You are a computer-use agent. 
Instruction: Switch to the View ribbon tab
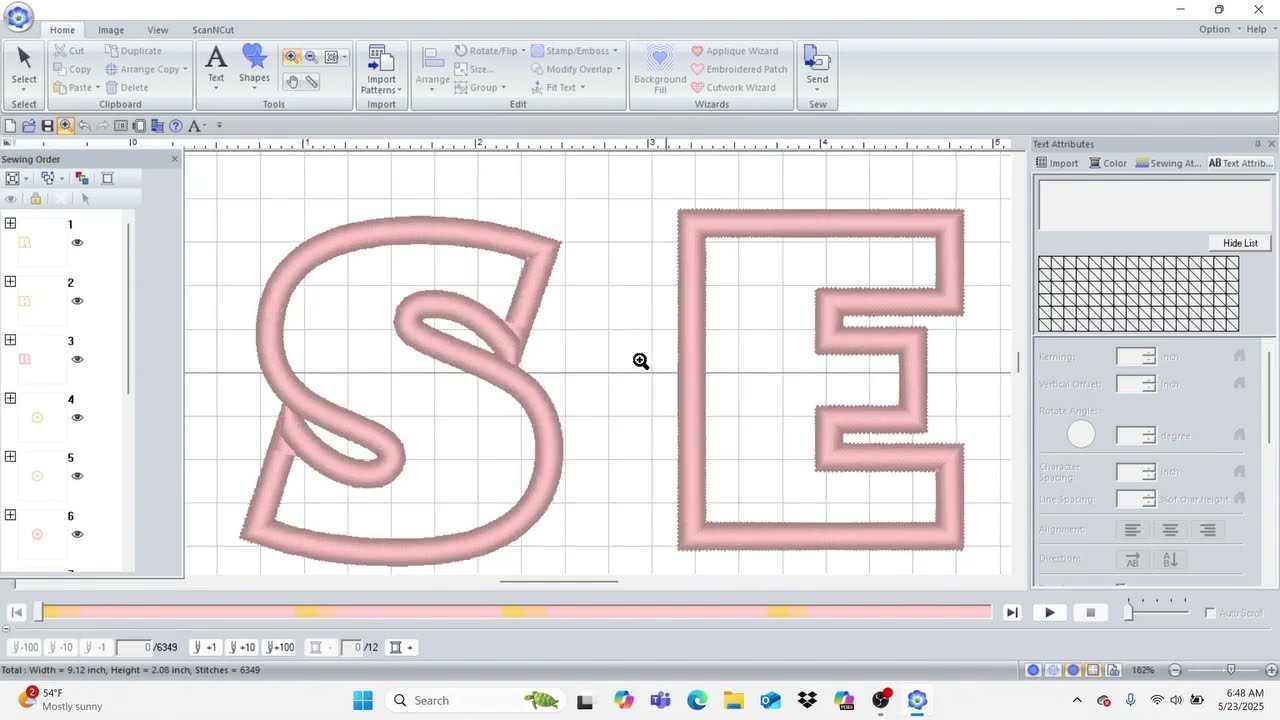point(157,30)
